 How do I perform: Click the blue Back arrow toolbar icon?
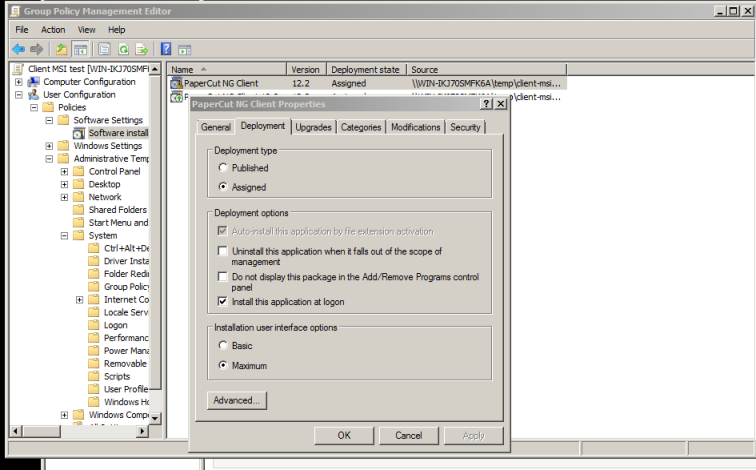pos(18,49)
